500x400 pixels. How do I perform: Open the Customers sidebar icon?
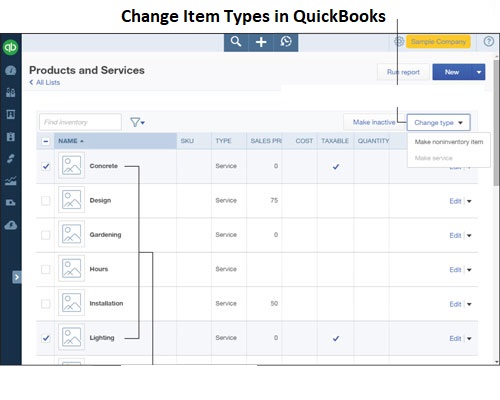(11, 92)
